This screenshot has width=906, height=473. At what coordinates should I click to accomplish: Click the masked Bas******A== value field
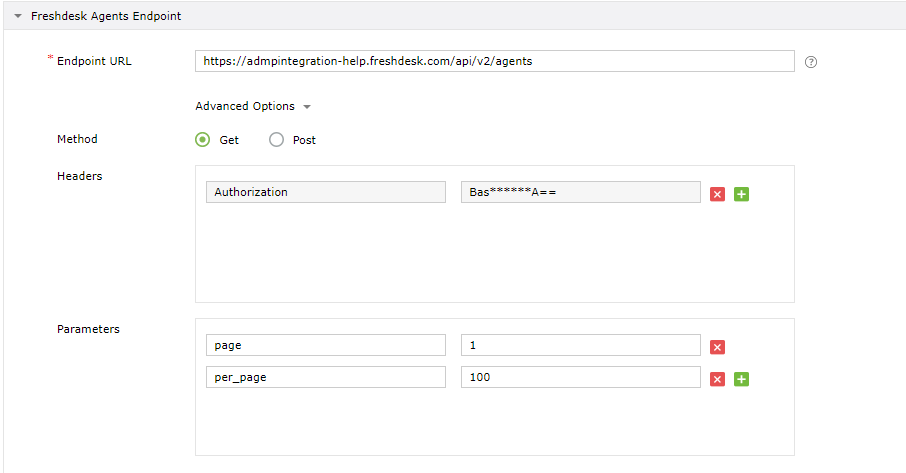[581, 192]
